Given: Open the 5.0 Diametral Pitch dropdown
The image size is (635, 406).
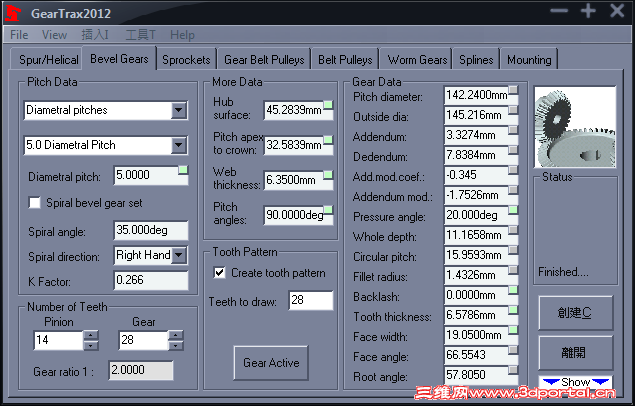Looking at the screenshot, I should [179, 145].
